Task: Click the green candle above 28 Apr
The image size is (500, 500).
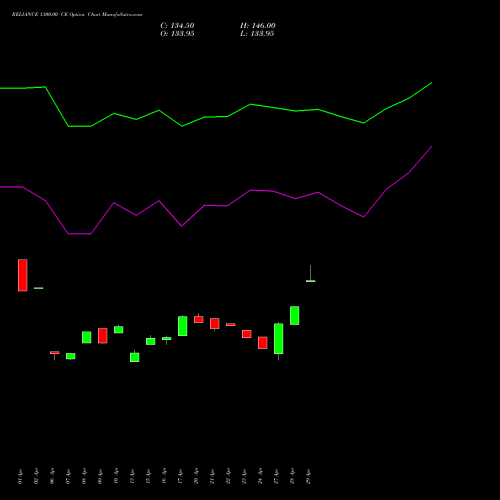Action: [x=295, y=315]
